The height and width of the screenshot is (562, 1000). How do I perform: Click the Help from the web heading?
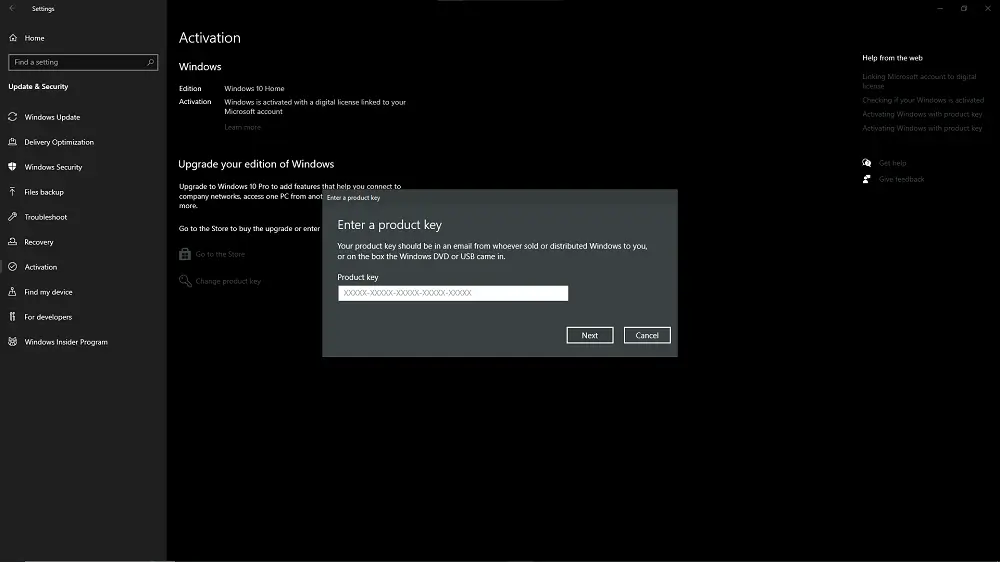(x=892, y=57)
